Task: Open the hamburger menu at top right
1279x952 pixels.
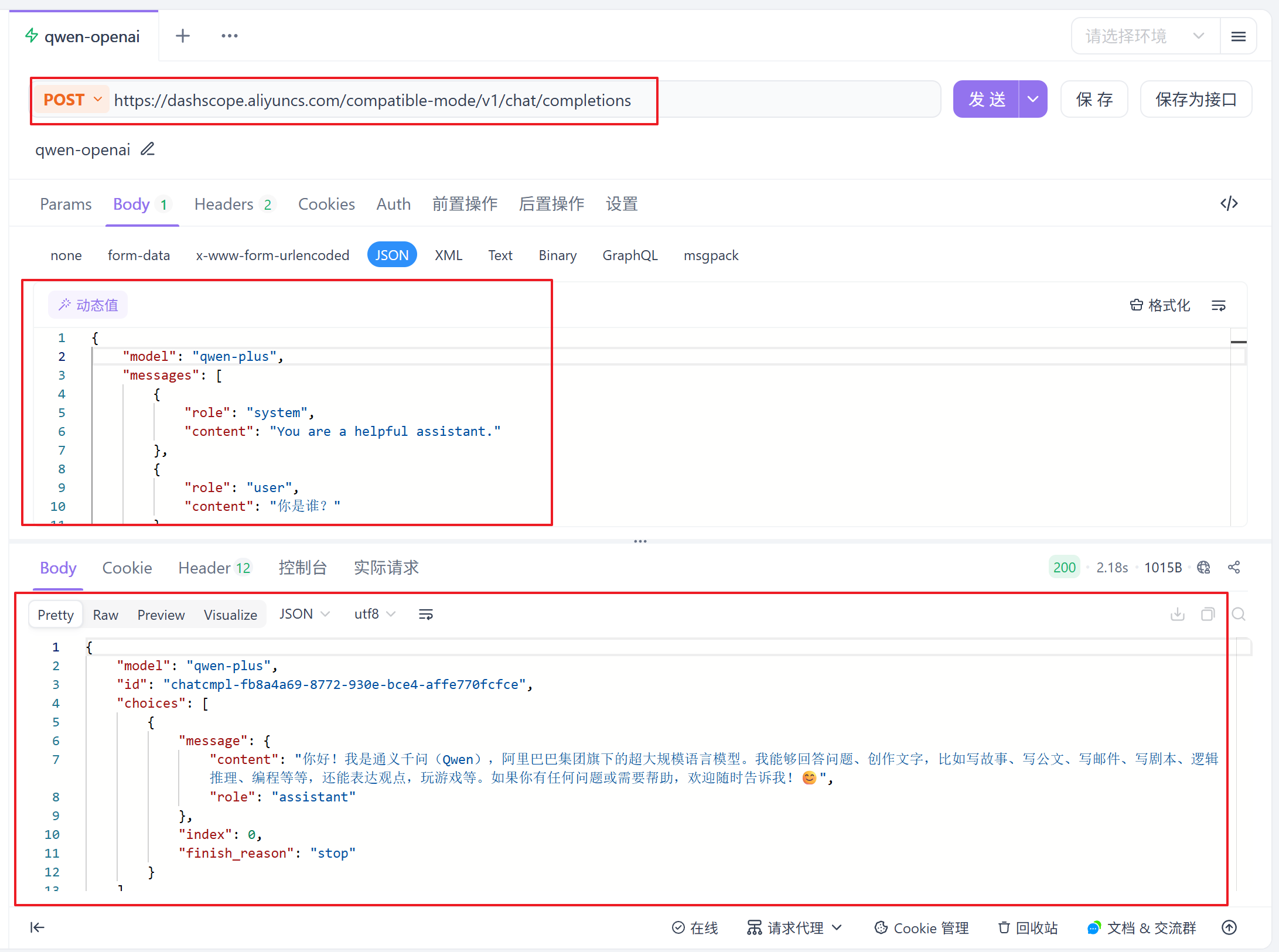Action: [x=1238, y=37]
